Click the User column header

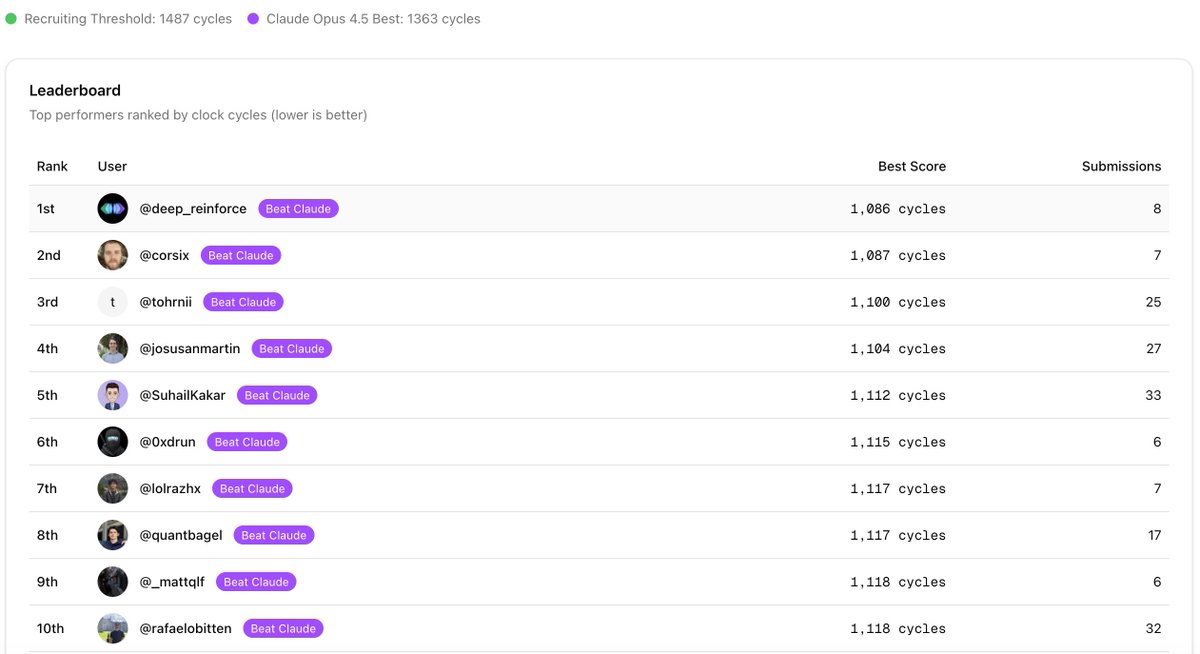pyautogui.click(x=112, y=166)
